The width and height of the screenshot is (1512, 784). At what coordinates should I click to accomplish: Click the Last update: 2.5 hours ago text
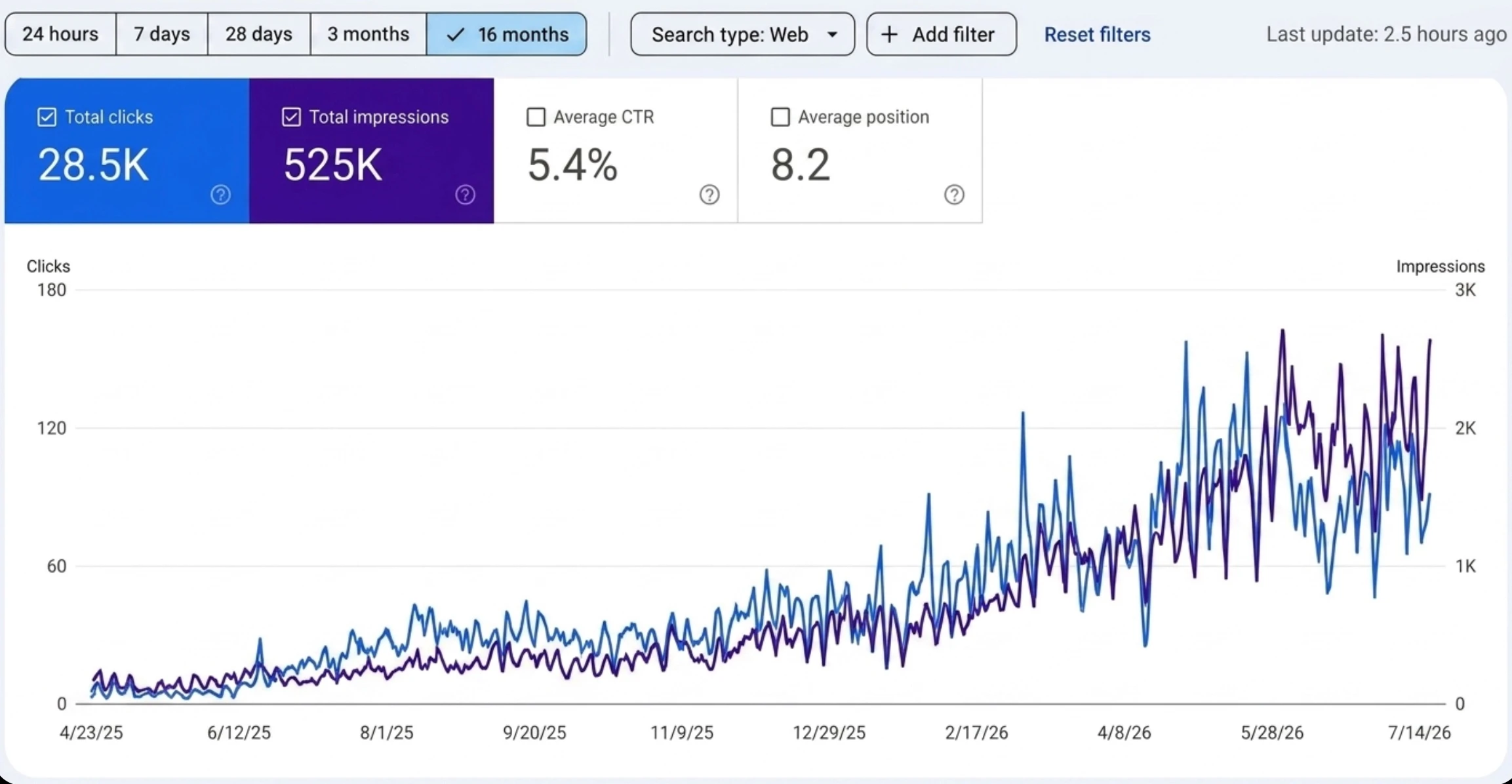coord(1386,34)
